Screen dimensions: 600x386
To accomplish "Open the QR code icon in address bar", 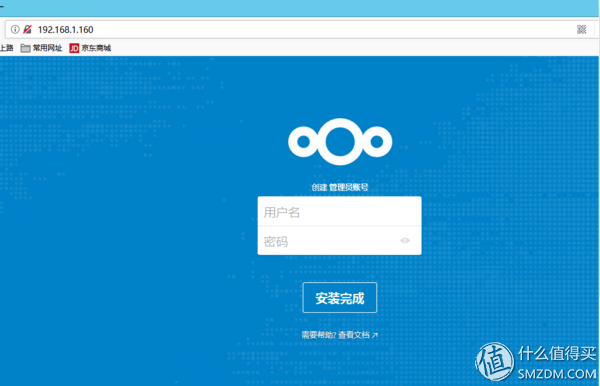I will [581, 29].
